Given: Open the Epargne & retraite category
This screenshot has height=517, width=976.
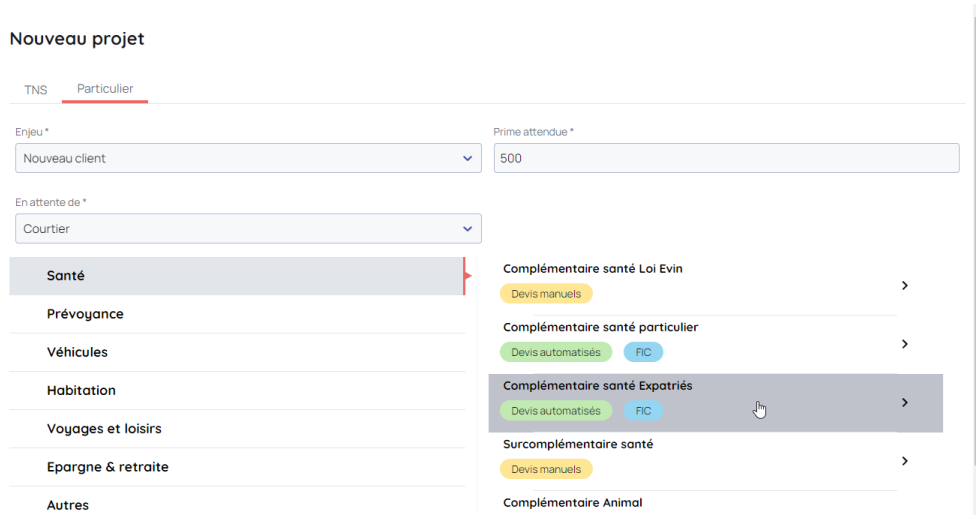Looking at the screenshot, I should click(x=236, y=467).
